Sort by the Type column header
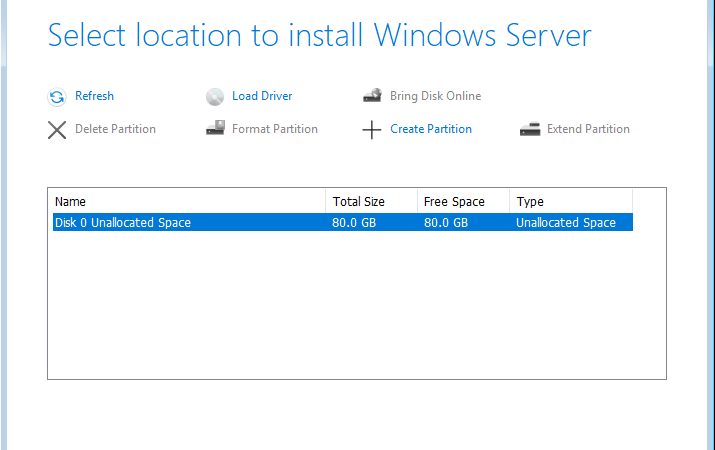Screen dimensions: 715x450 pyautogui.click(x=571, y=202)
